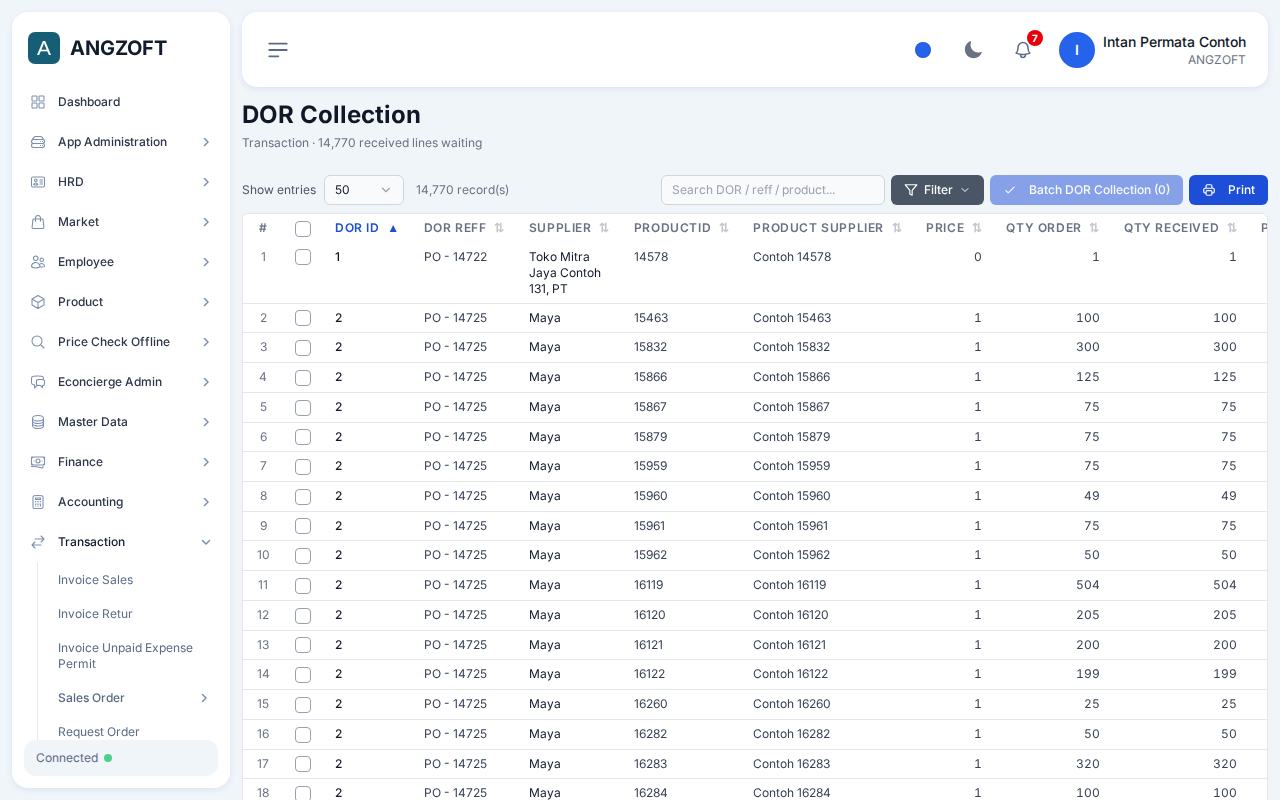Click the Product box icon

pyautogui.click(x=38, y=302)
